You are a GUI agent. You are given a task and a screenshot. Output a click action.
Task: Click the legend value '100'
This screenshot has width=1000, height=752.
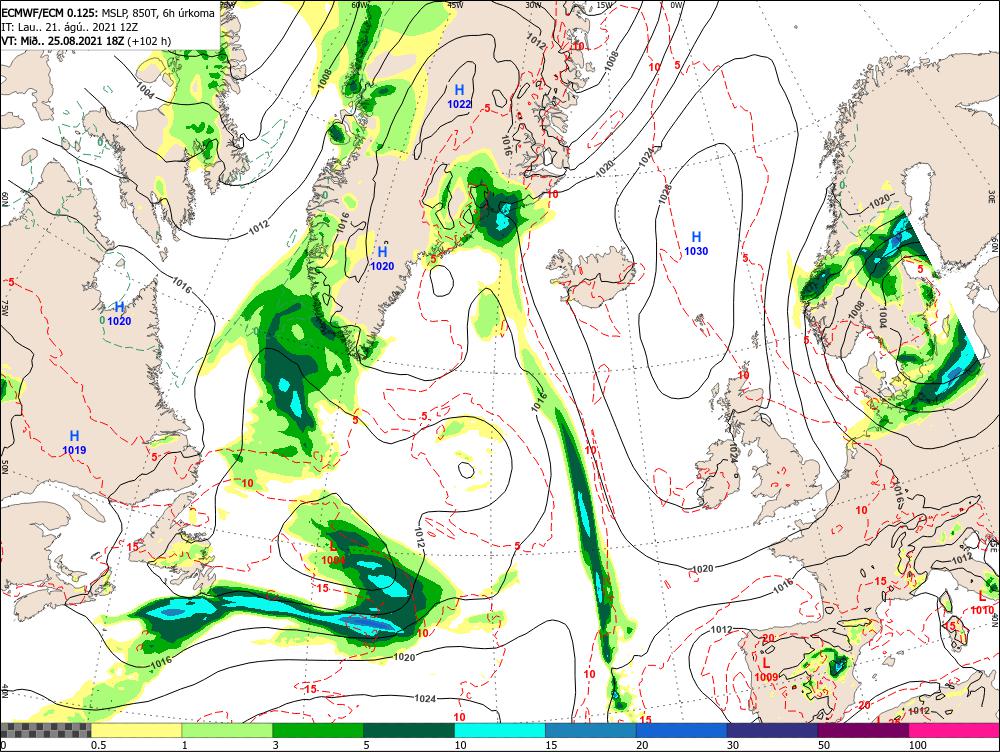coord(918,745)
